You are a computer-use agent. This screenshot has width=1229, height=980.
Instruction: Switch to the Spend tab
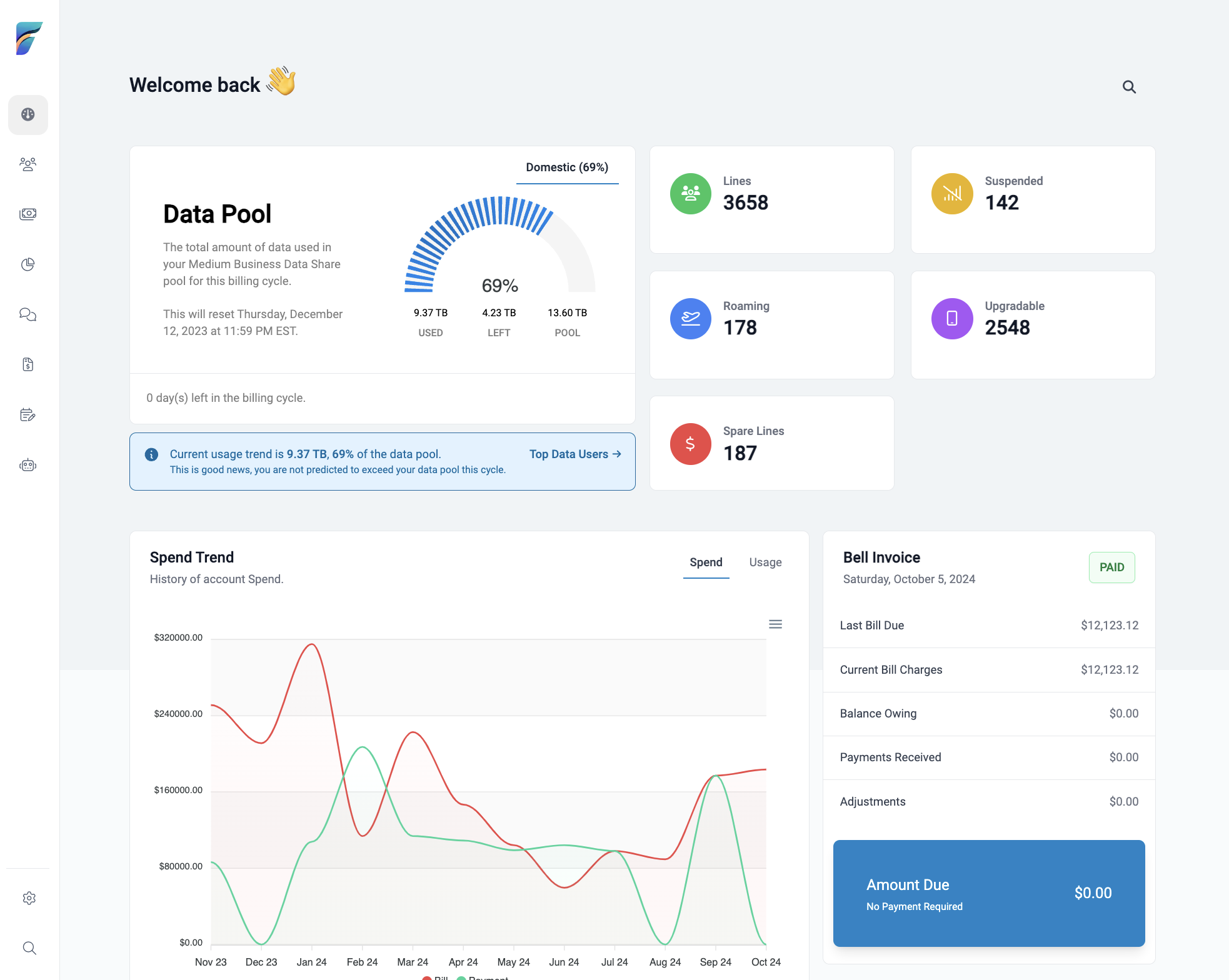click(706, 562)
